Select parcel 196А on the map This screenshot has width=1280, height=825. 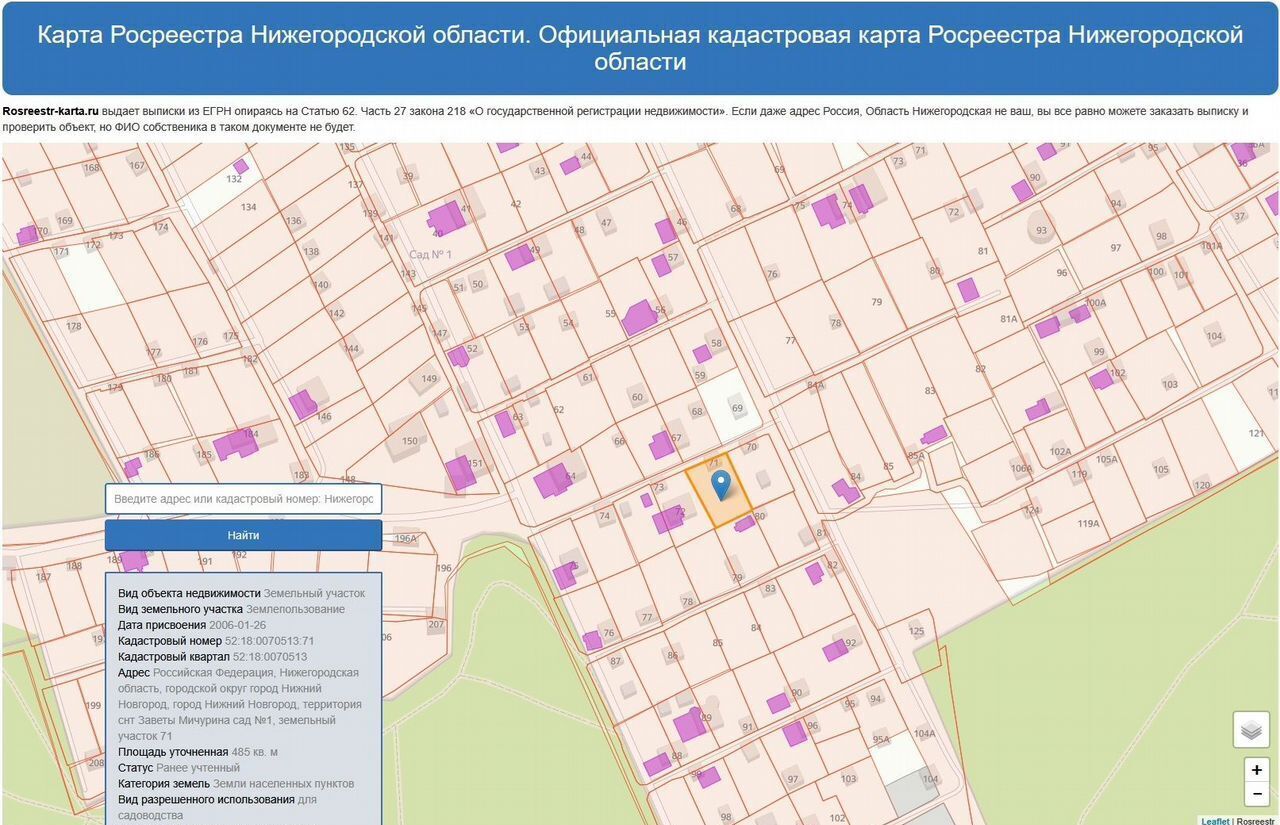pos(405,539)
